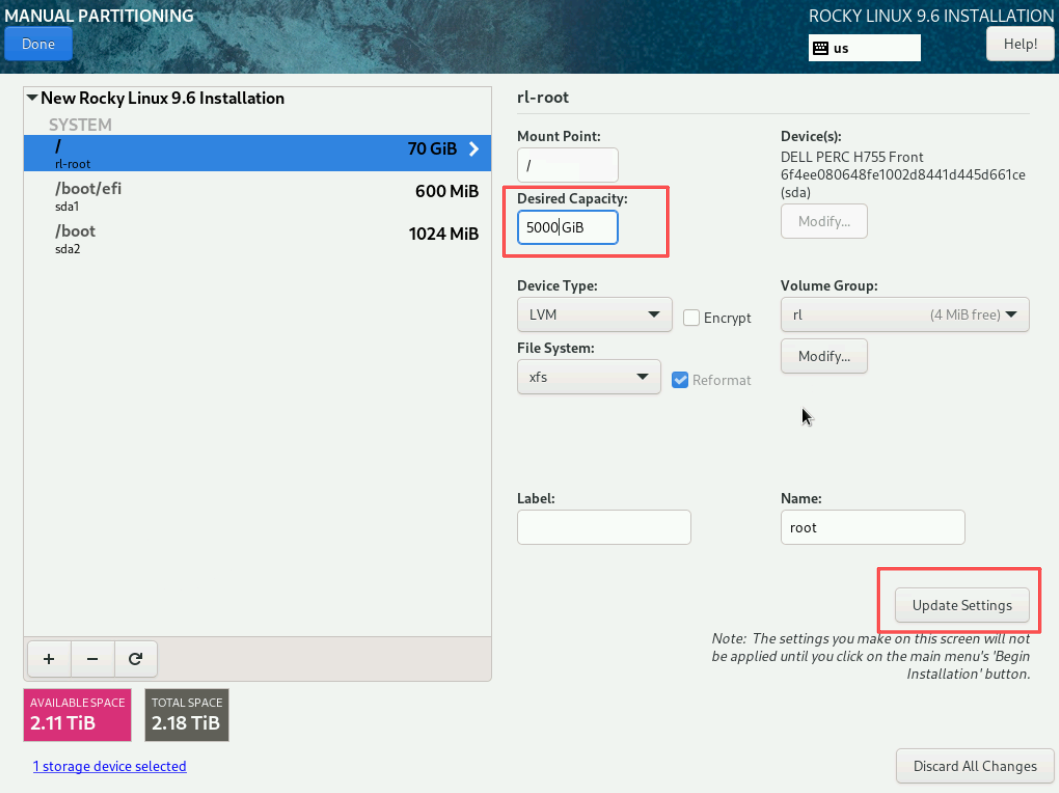Click the reload storage configuration icon

click(136, 659)
